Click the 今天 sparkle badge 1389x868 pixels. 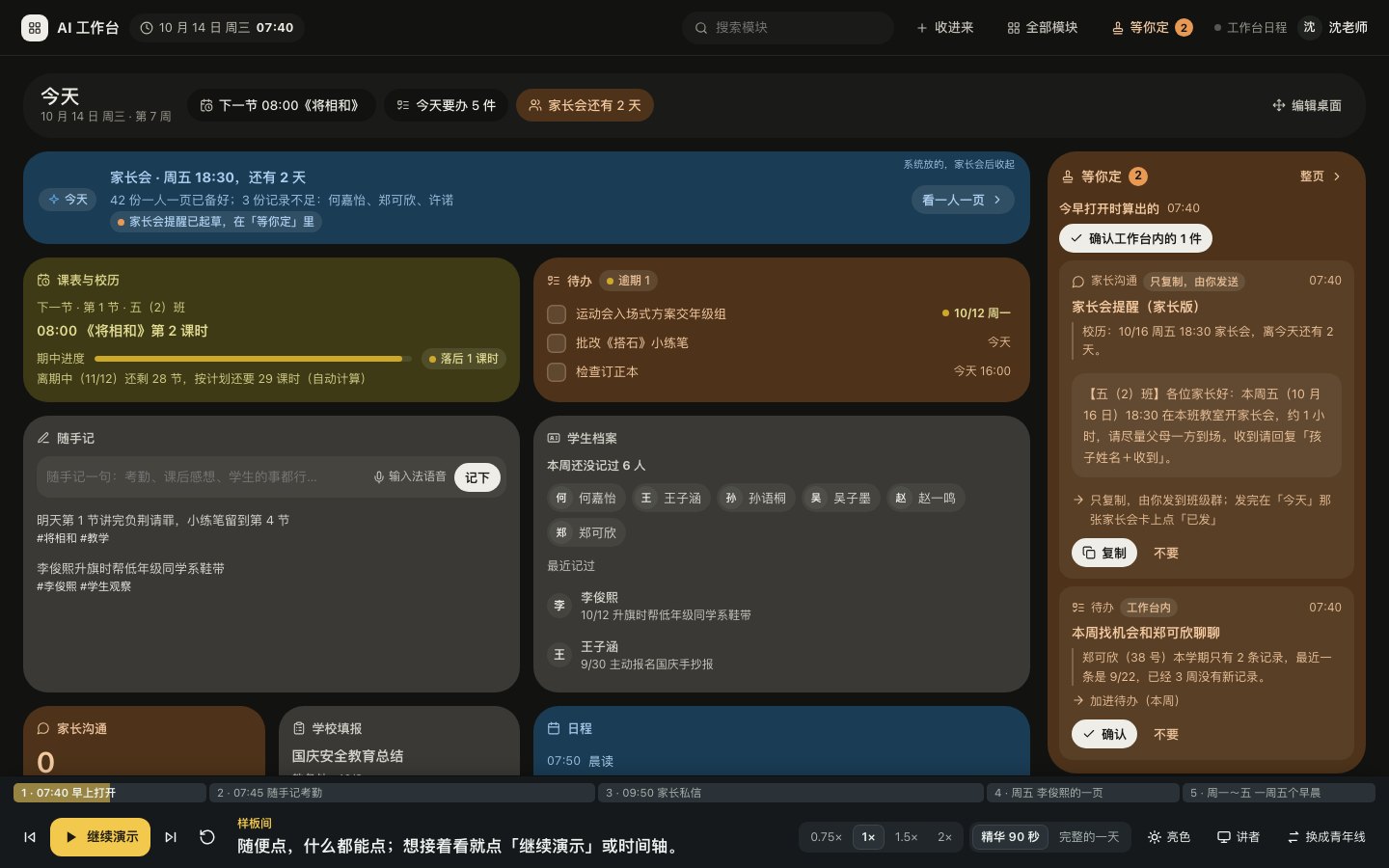click(68, 200)
